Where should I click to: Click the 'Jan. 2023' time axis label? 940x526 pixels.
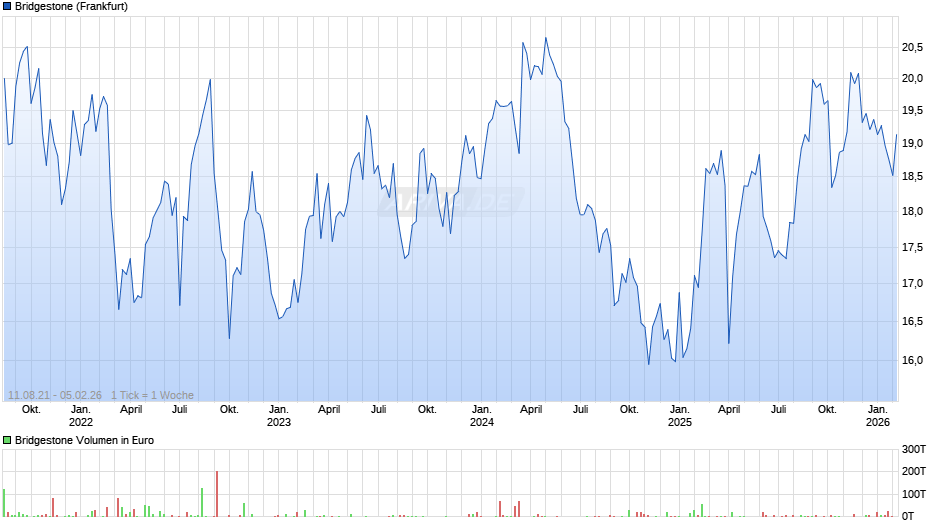[x=279, y=416]
